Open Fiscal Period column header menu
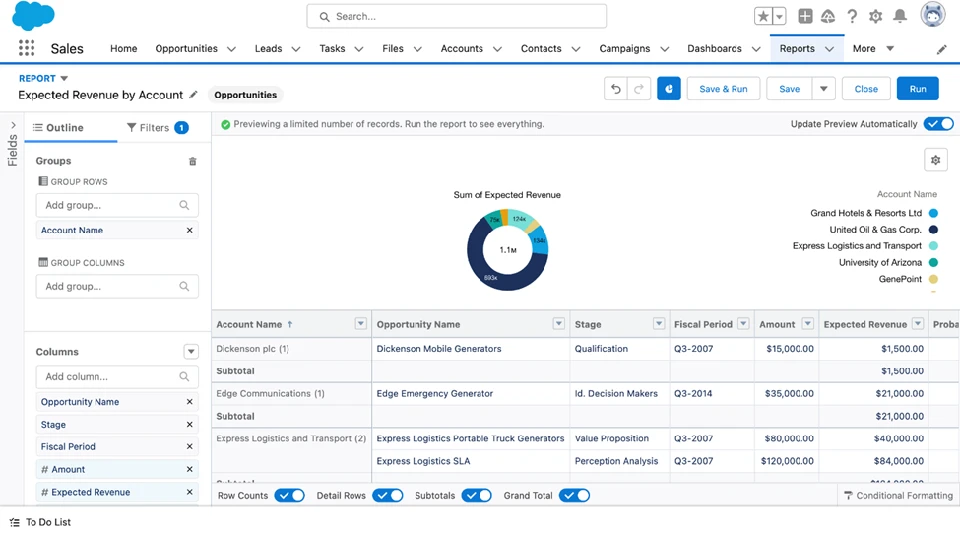 [743, 324]
